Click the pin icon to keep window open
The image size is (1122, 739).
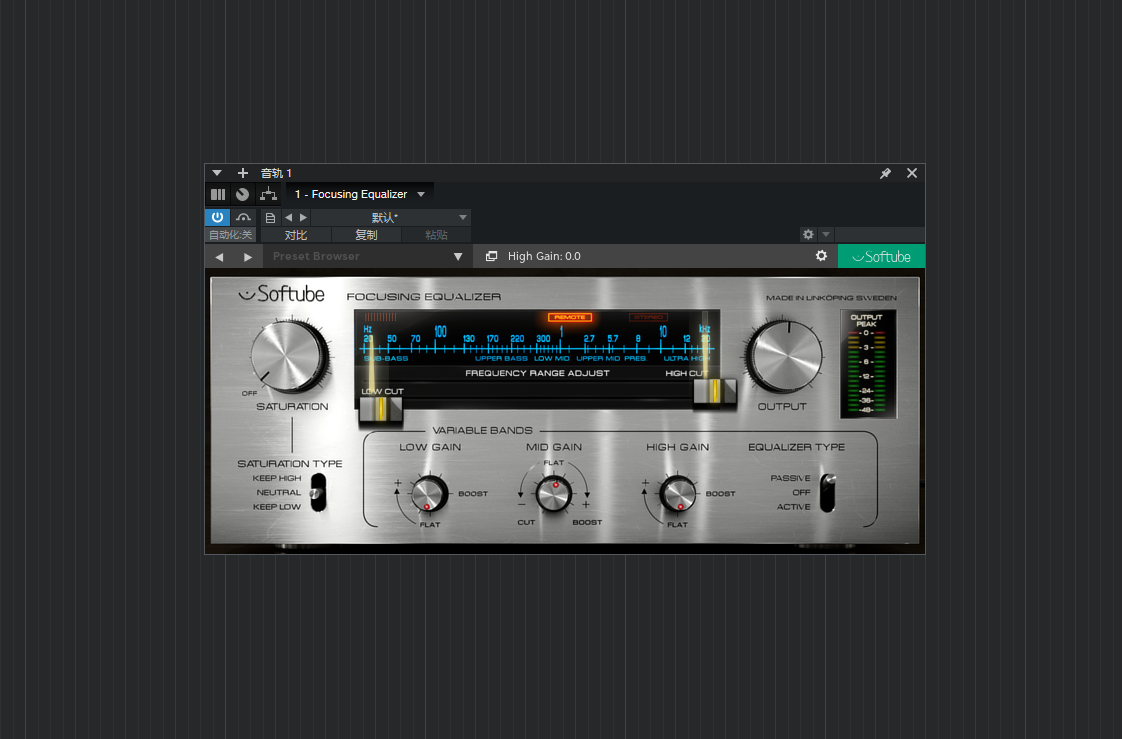click(885, 172)
